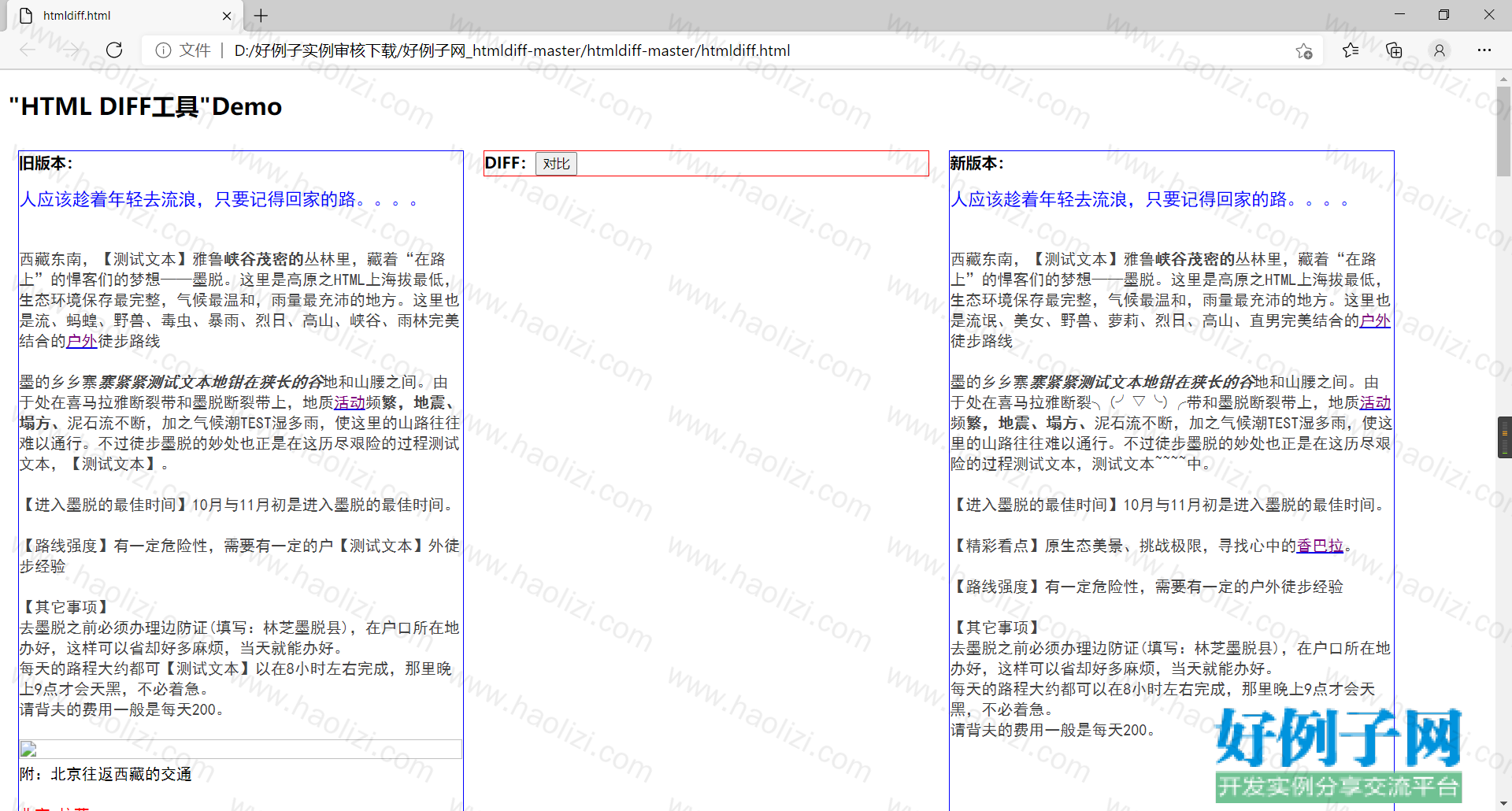The height and width of the screenshot is (811, 1512).
Task: Click new version blue headline 人应该趁着年轻去流浪
Action: point(1149,199)
